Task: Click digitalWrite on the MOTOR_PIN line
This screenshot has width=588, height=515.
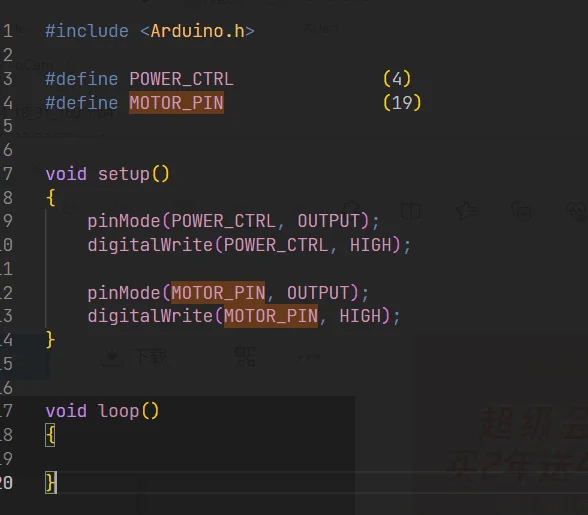Action: point(150,316)
